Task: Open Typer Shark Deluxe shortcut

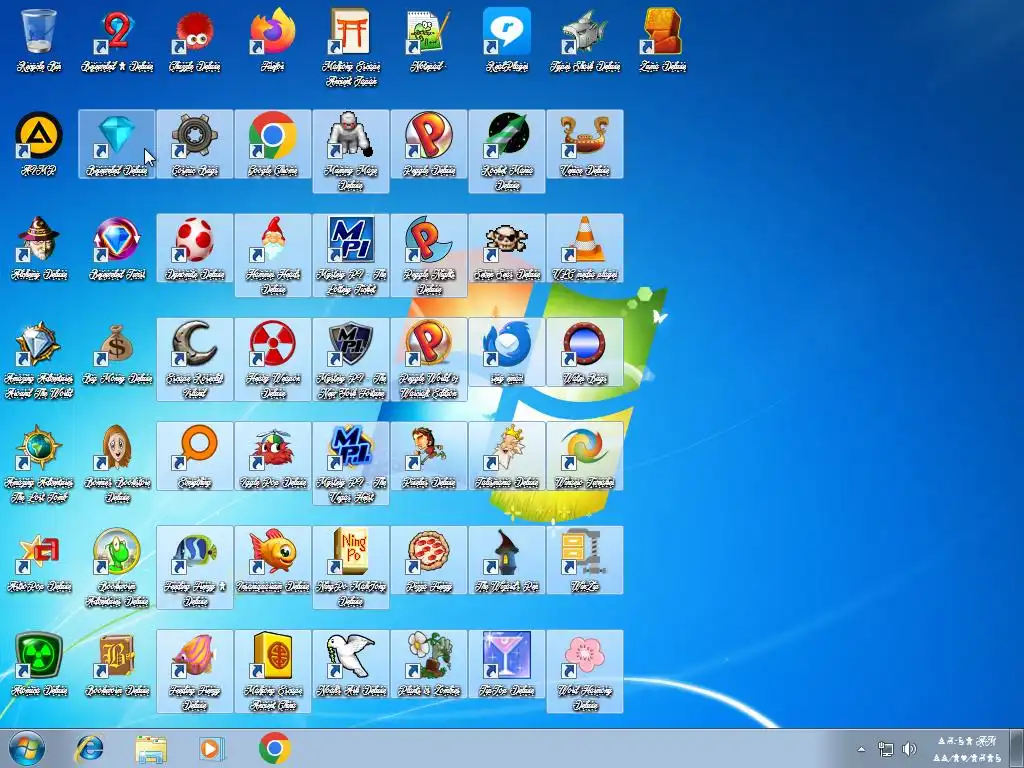Action: tap(584, 40)
